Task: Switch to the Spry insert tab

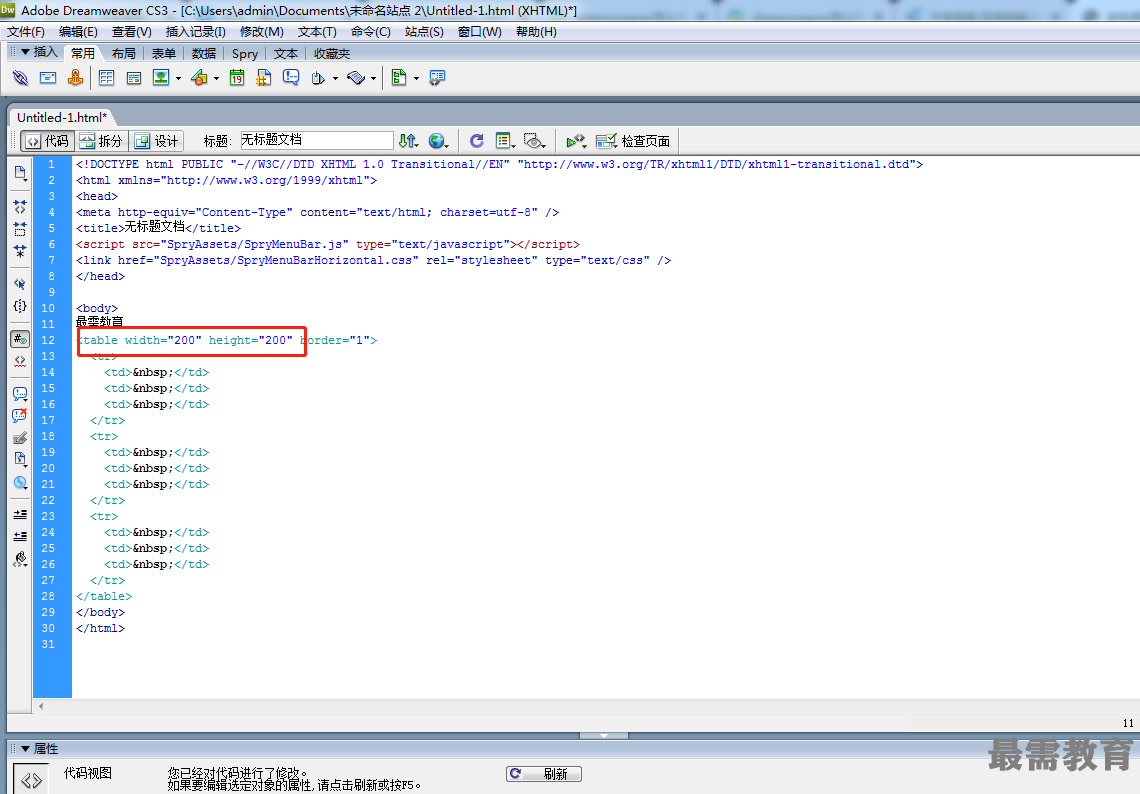Action: click(245, 53)
